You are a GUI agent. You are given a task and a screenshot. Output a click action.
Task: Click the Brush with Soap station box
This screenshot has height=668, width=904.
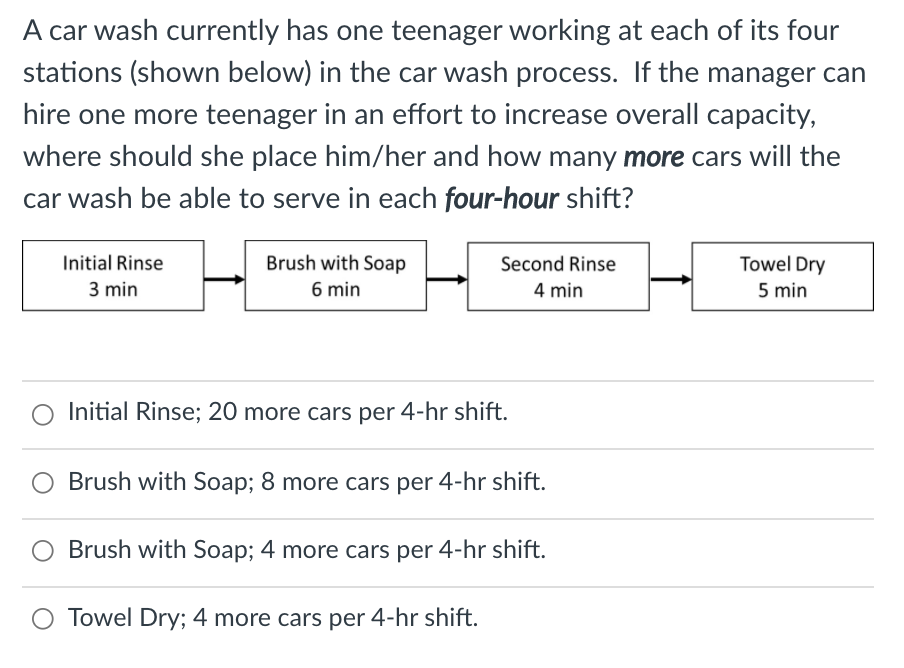(x=335, y=277)
